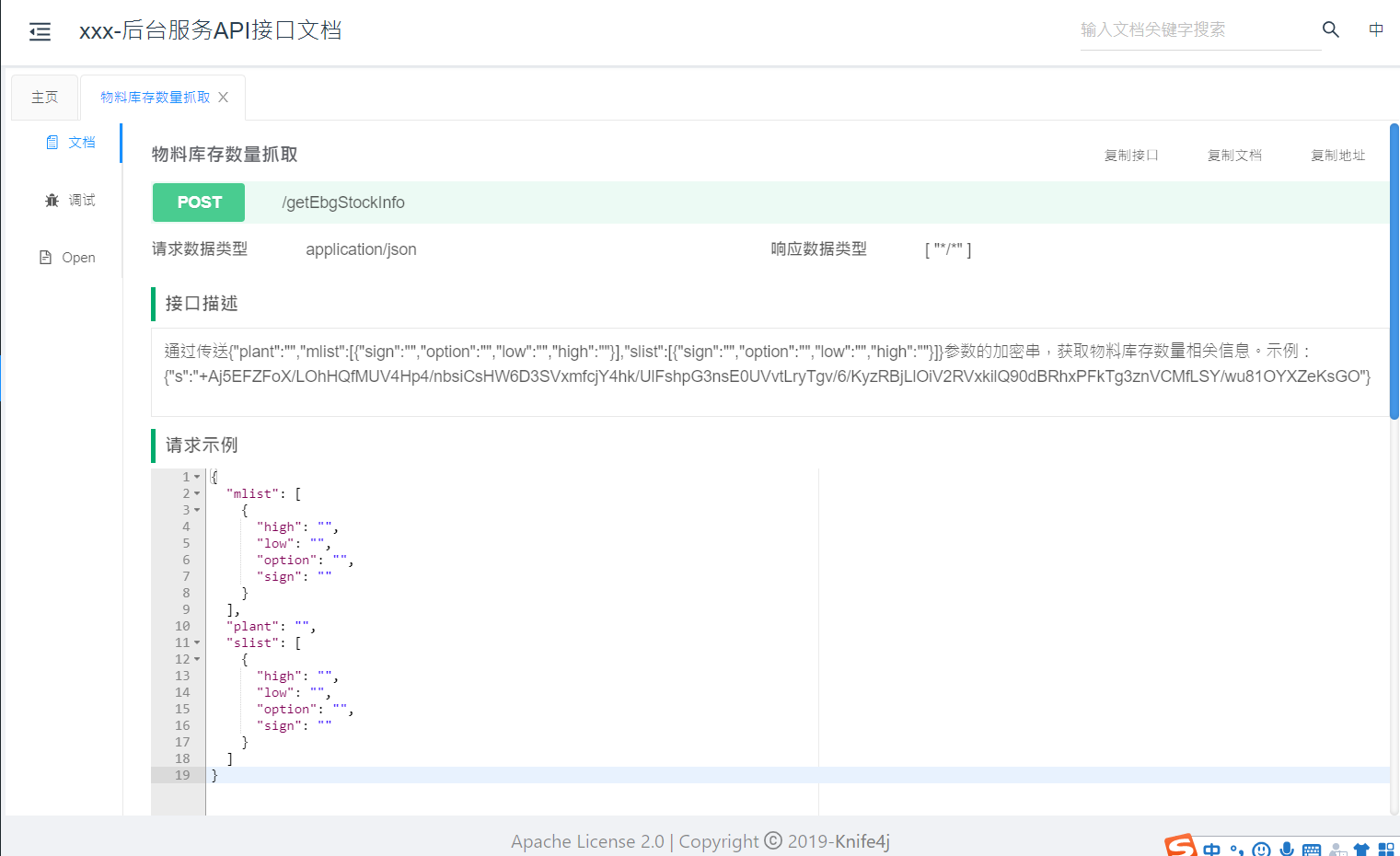Open Sogou emoji picker icon in tray

[1261, 847]
